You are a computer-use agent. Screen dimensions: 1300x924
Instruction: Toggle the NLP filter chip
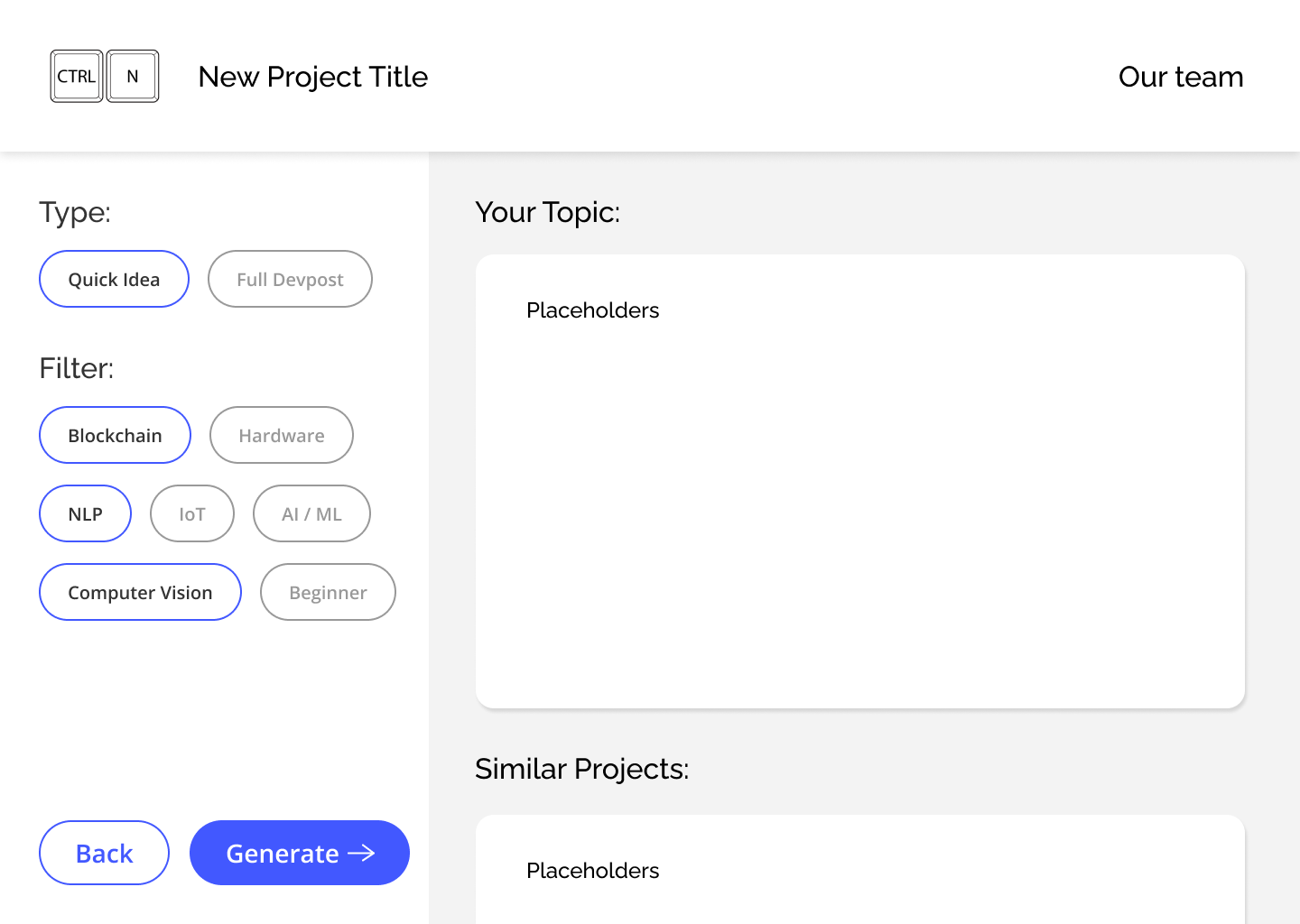(85, 514)
